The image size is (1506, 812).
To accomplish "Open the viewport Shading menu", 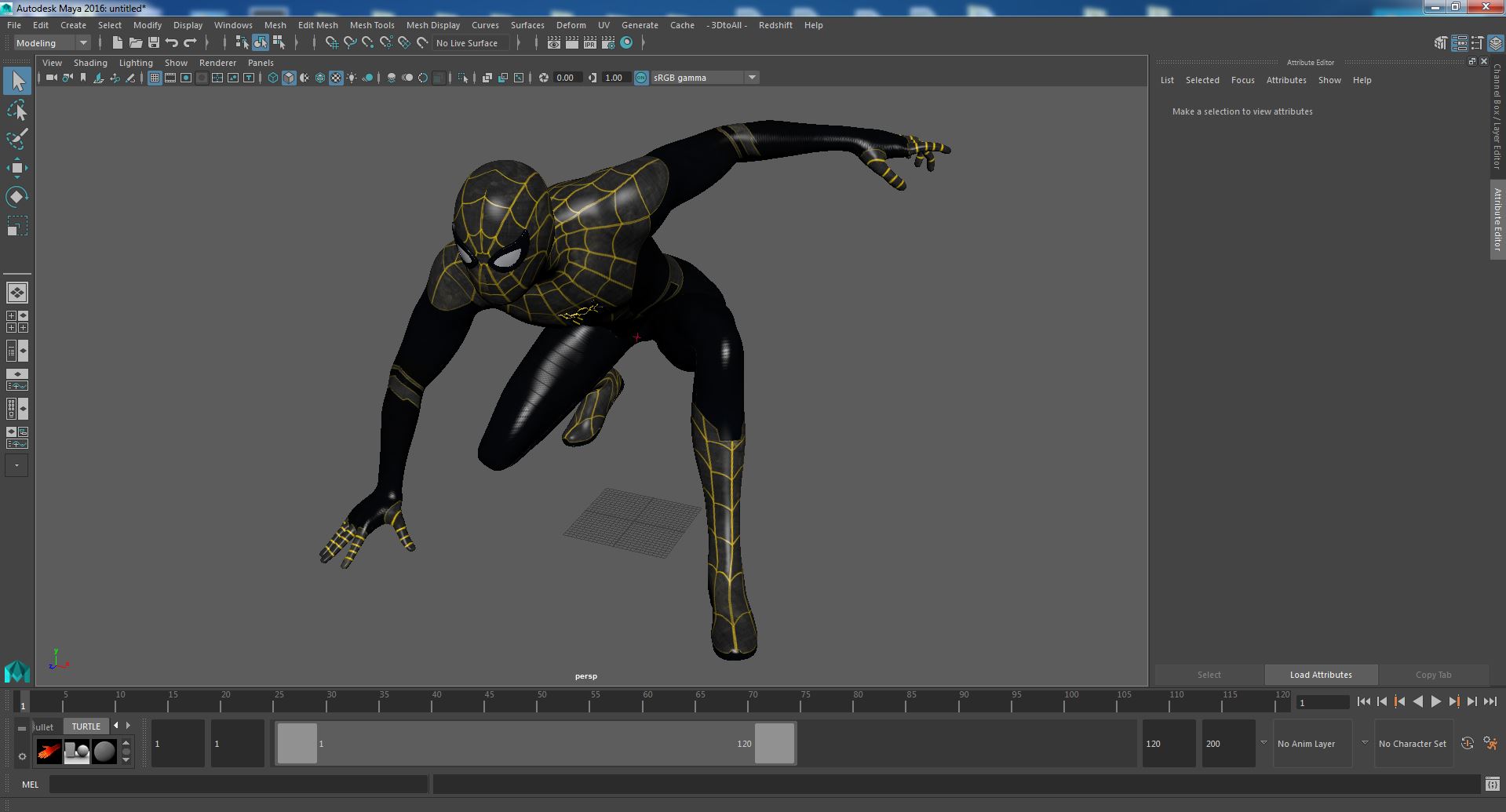I will coord(90,63).
